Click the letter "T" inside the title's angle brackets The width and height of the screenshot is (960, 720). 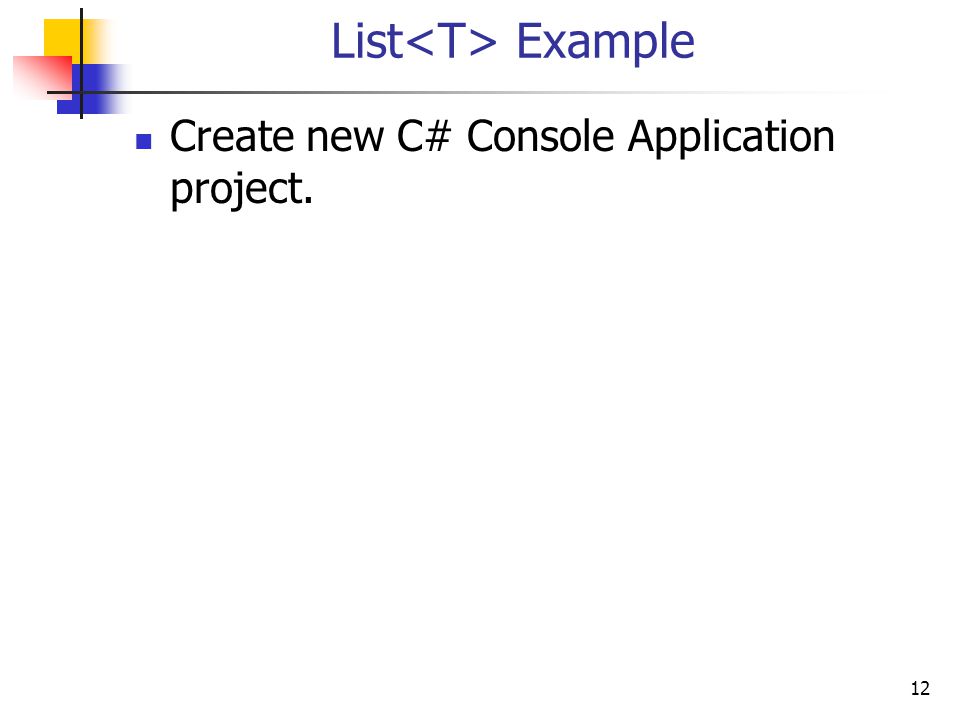(451, 41)
